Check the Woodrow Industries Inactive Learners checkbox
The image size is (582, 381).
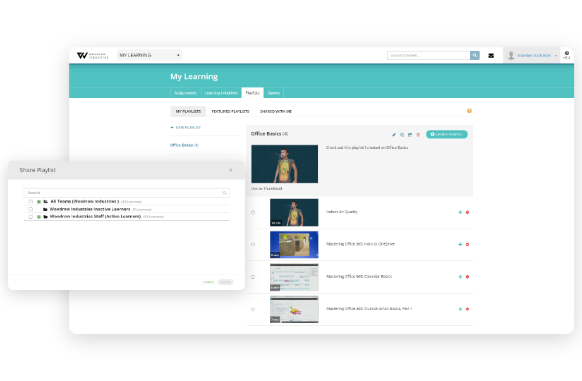tap(31, 209)
